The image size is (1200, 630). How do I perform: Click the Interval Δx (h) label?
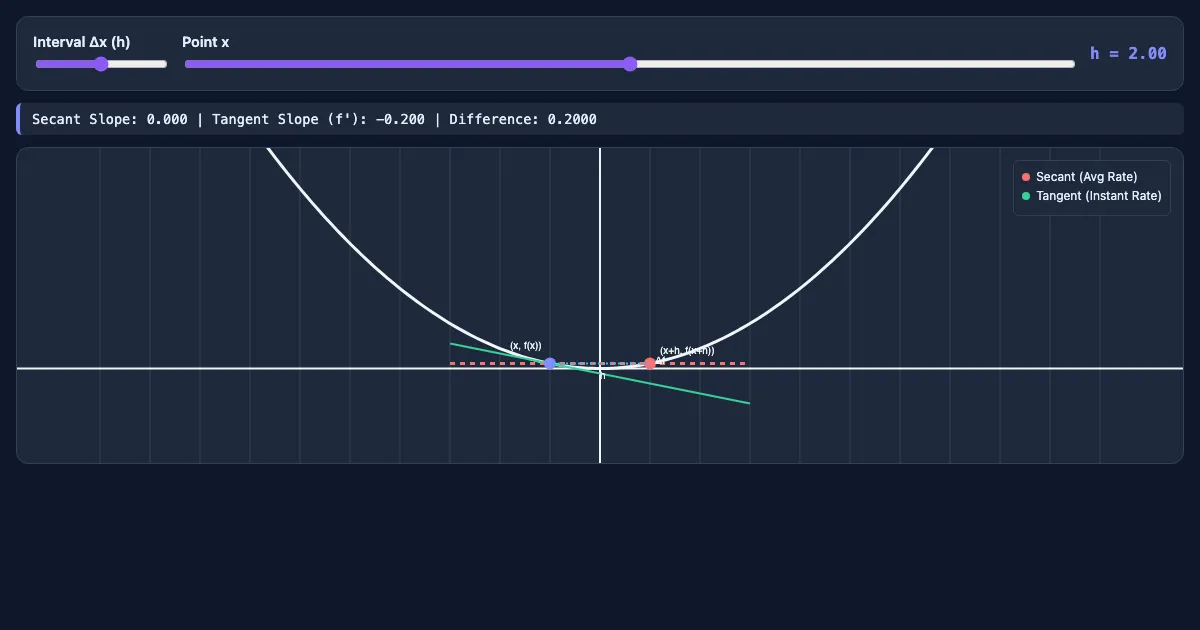82,42
